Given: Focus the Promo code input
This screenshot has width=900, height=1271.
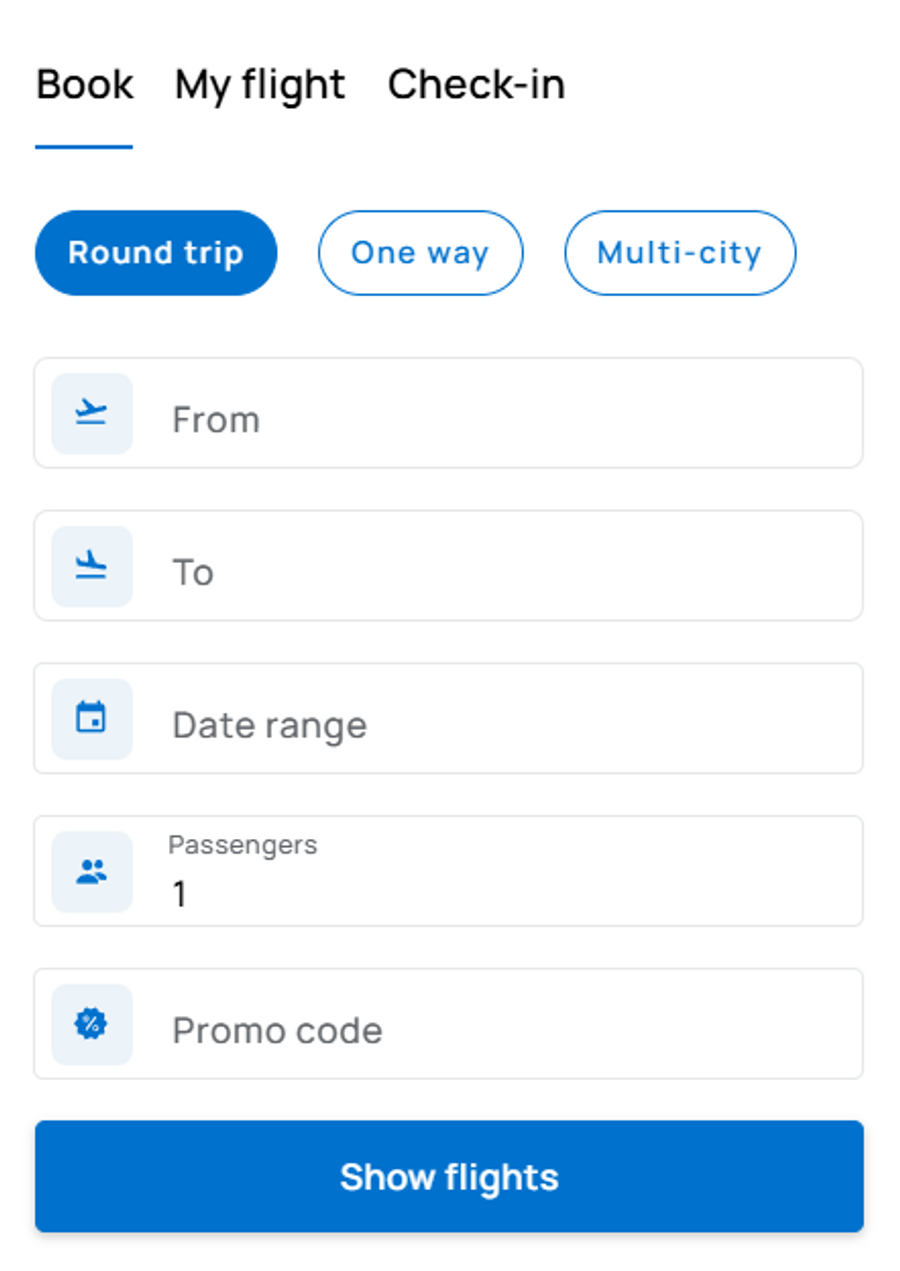Looking at the screenshot, I should click(500, 1030).
